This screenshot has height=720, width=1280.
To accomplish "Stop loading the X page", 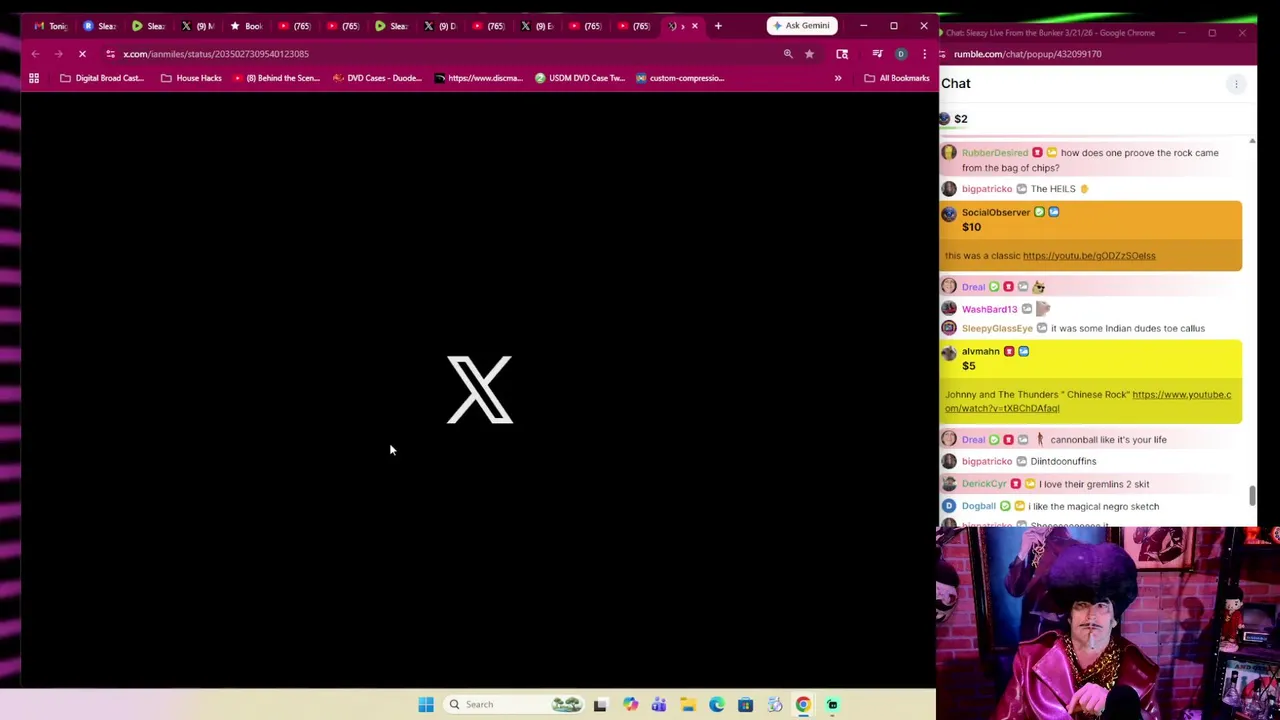I will (x=83, y=54).
